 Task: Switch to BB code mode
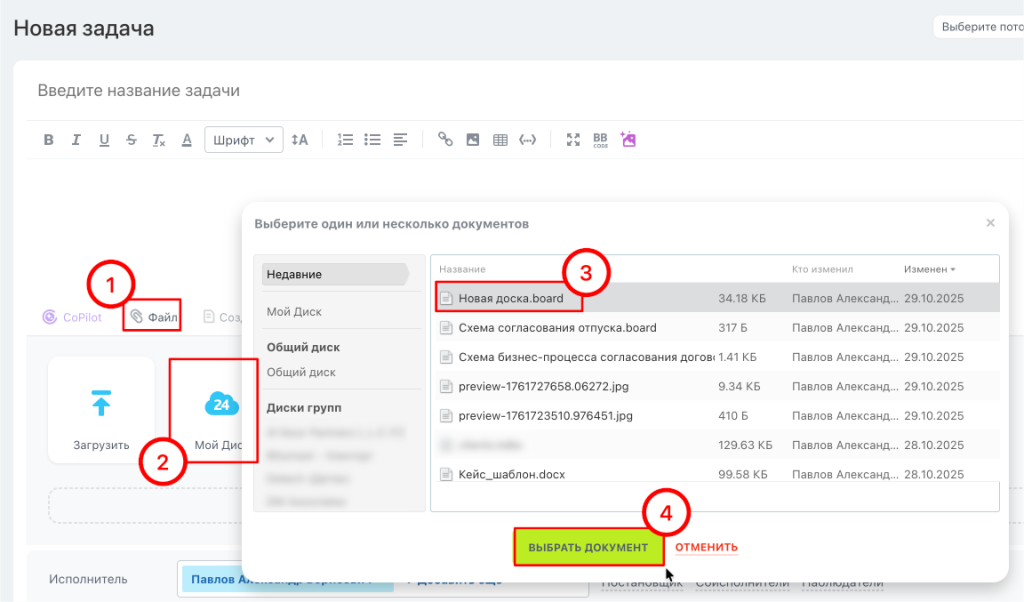click(600, 140)
